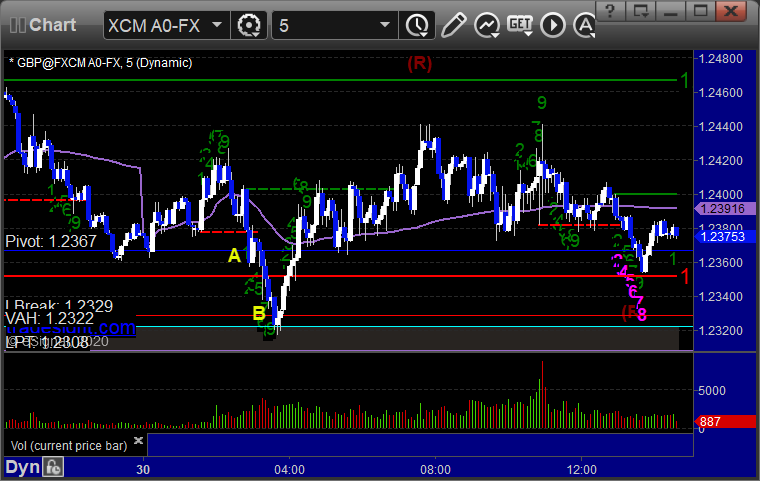Screen dimensions: 760x481
Task: Click the yellow A marker on chart
Action: coord(234,256)
